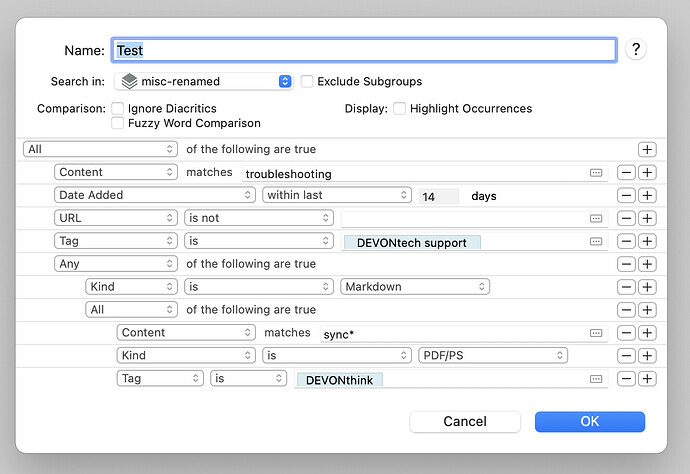Add a rule after the URL row
This screenshot has height=474, width=690.
[647, 218]
